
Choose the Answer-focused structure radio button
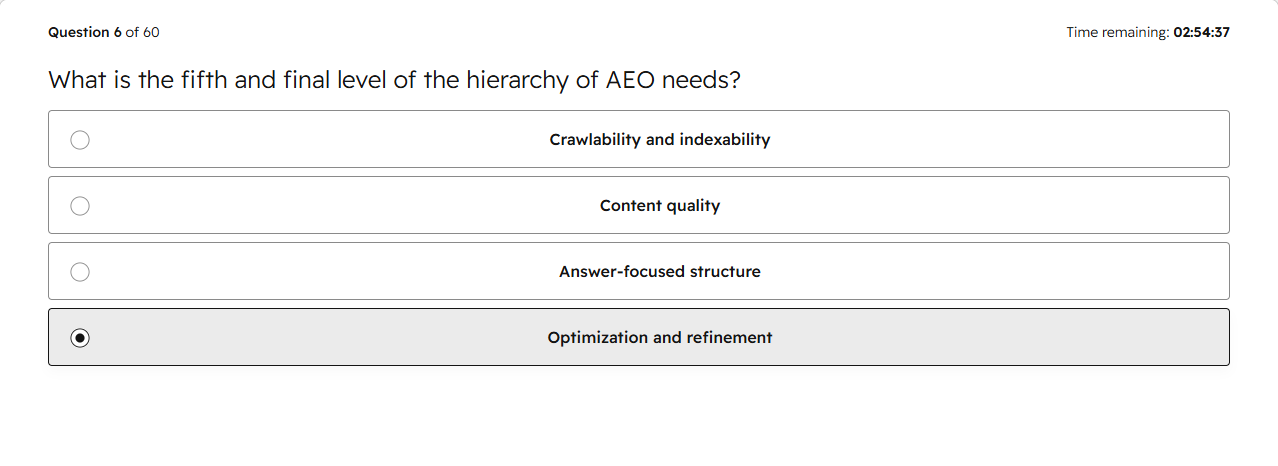[80, 272]
